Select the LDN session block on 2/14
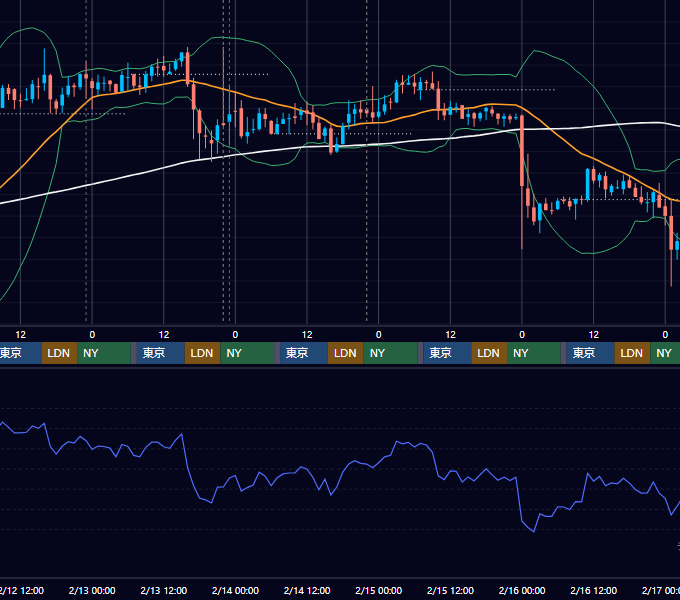This screenshot has height=600, width=680. tap(346, 353)
